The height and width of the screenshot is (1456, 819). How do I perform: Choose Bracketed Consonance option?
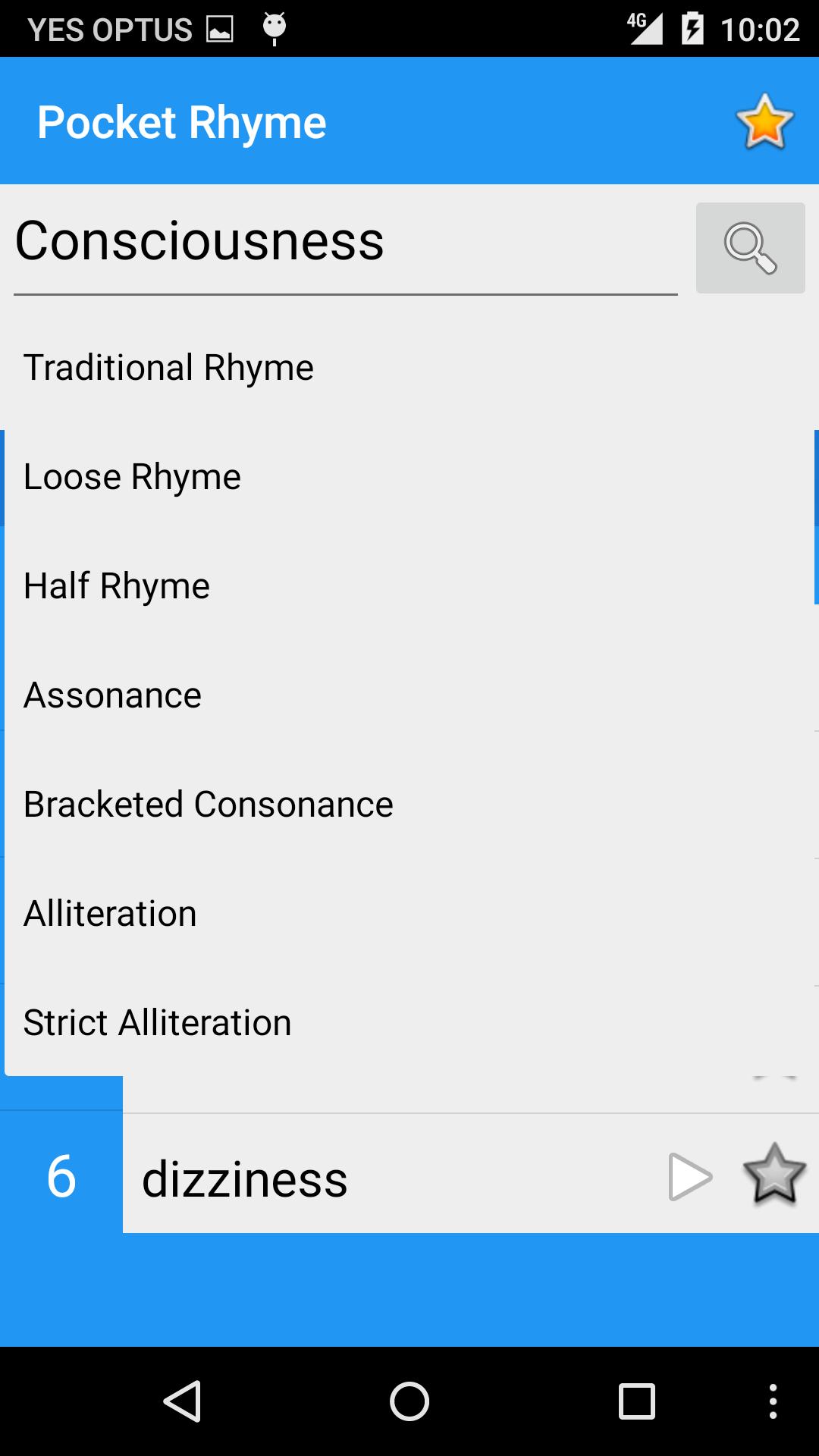[209, 805]
